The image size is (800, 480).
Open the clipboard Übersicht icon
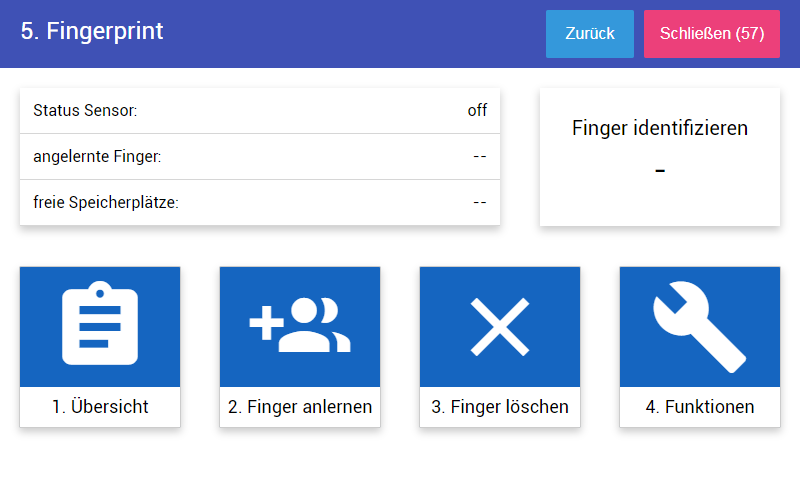click(100, 323)
